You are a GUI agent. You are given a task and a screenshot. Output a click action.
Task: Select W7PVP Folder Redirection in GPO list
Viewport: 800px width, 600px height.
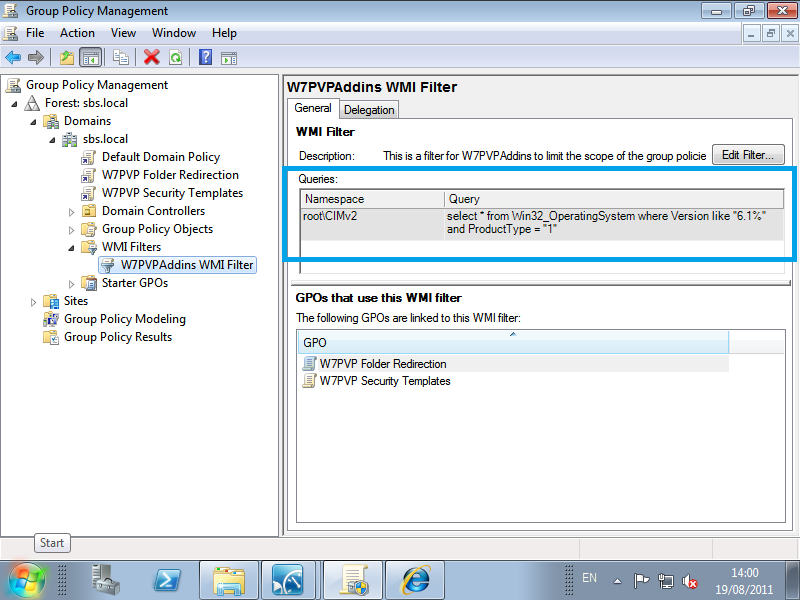click(x=382, y=364)
